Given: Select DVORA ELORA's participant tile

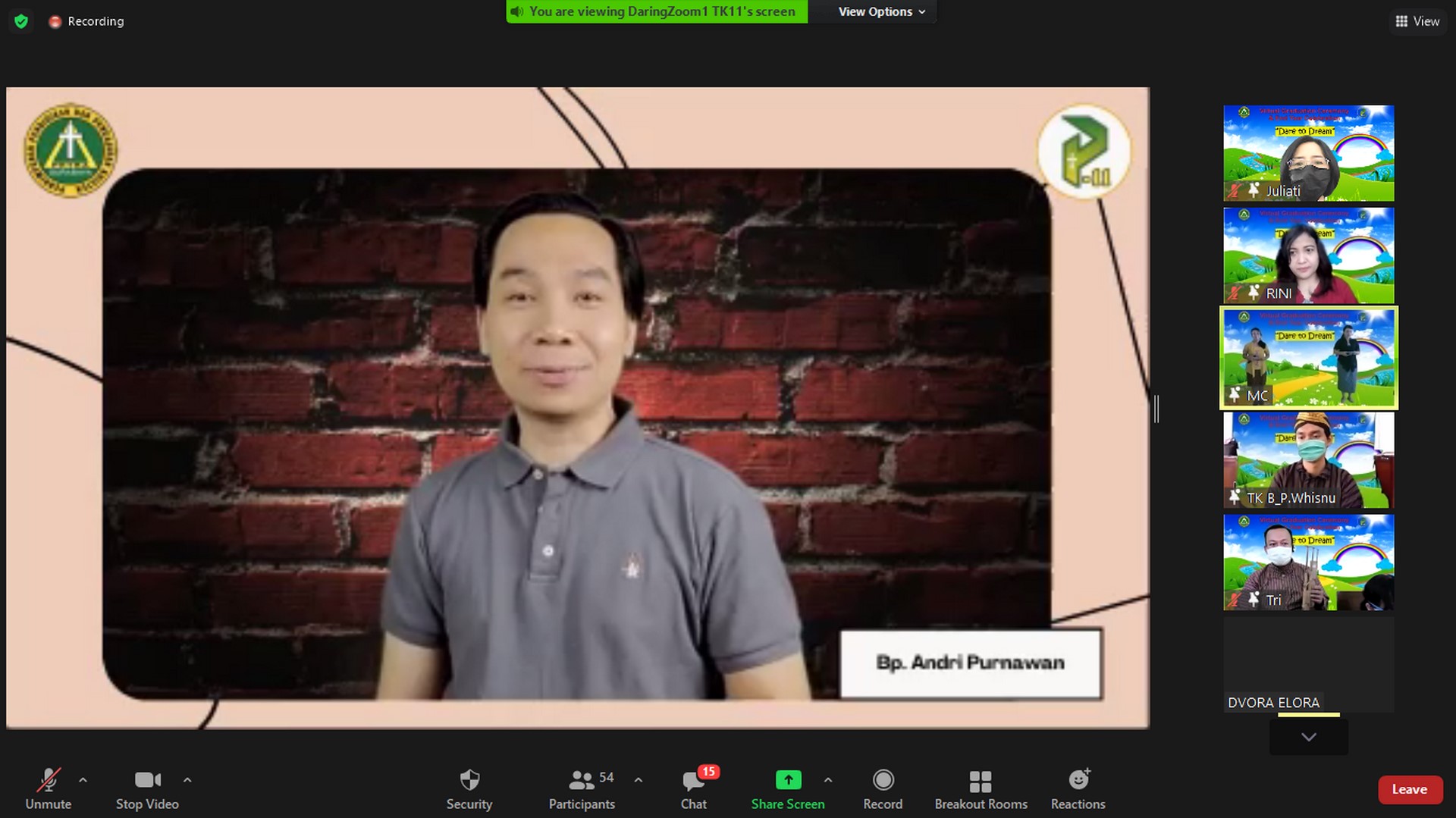Looking at the screenshot, I should point(1309,665).
